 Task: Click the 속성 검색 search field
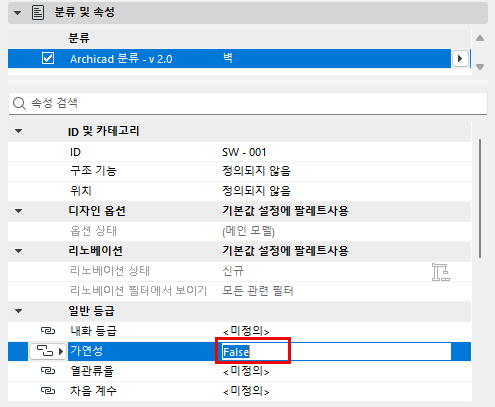[248, 103]
